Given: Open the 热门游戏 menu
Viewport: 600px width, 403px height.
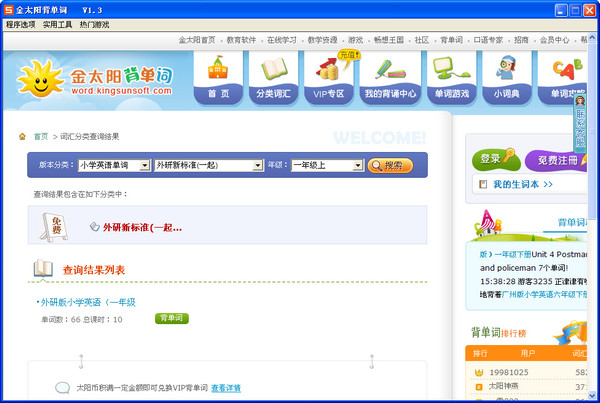Looking at the screenshot, I should 95,25.
